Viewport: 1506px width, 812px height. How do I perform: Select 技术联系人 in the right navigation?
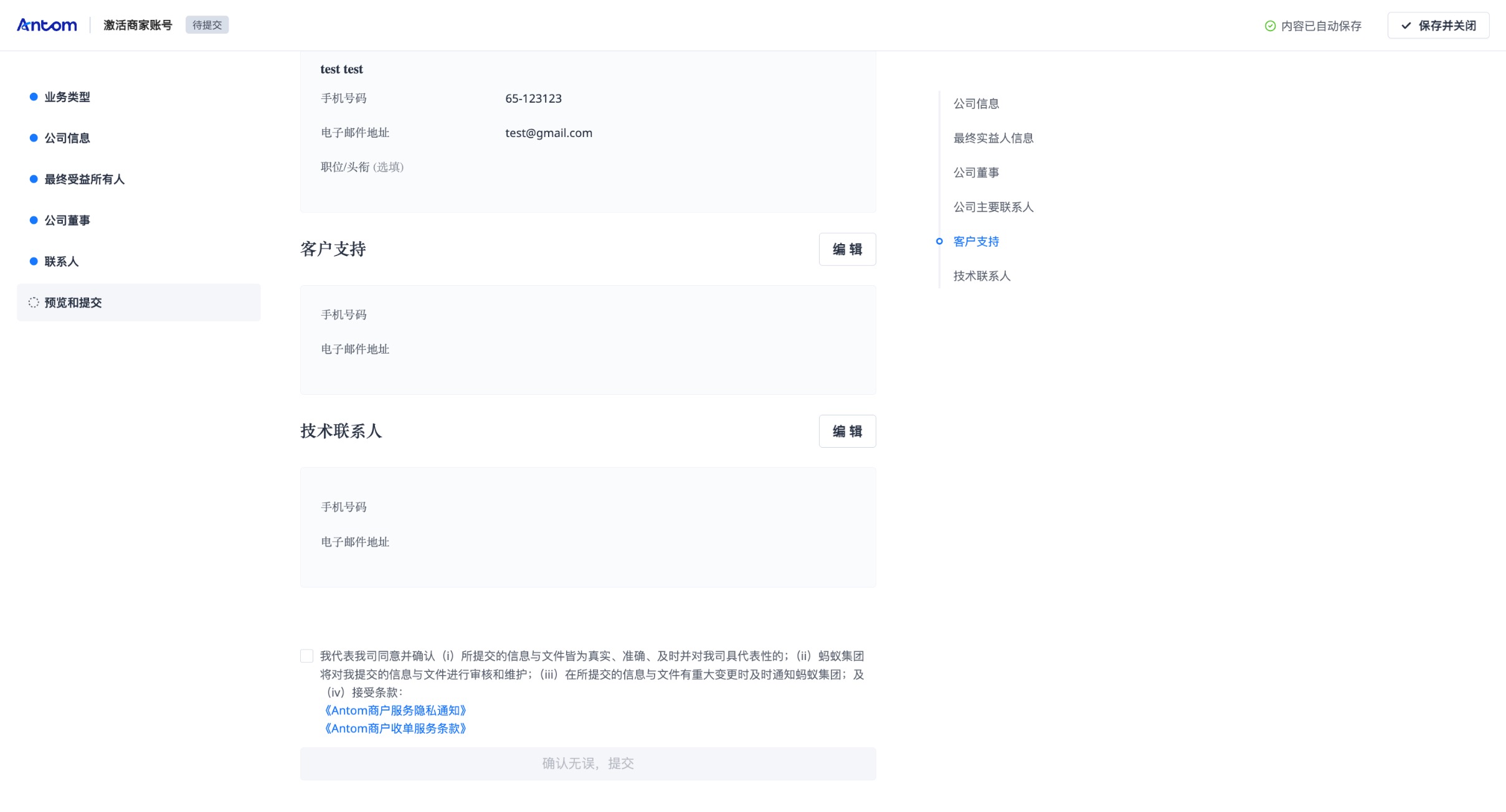click(981, 275)
